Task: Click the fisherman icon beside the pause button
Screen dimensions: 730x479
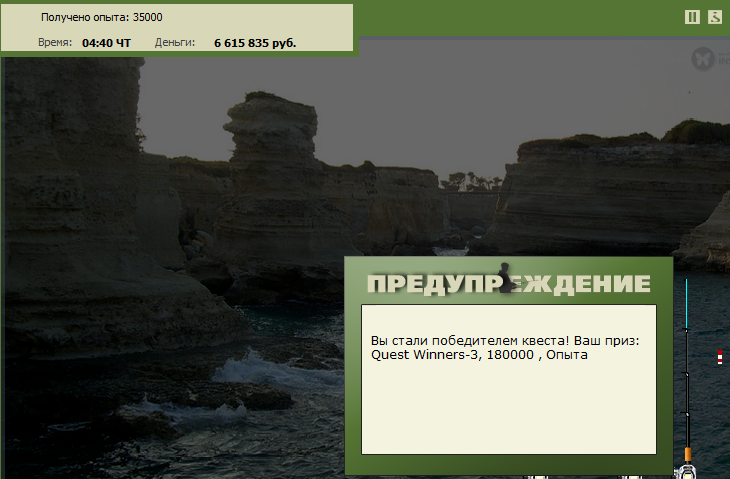Action: (x=715, y=17)
